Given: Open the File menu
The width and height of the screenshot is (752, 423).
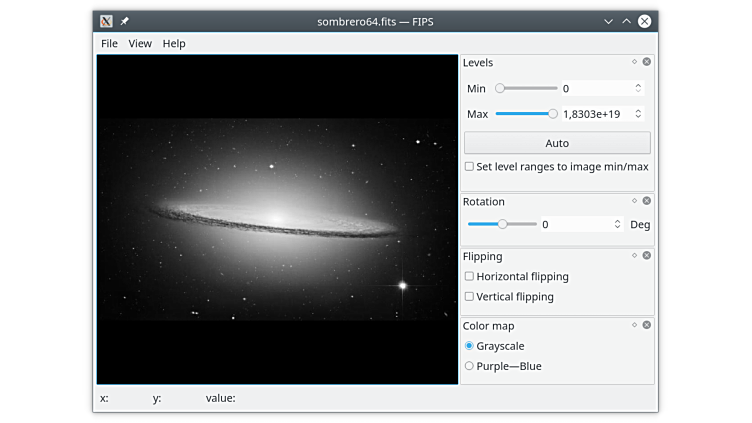Looking at the screenshot, I should [x=109, y=44].
